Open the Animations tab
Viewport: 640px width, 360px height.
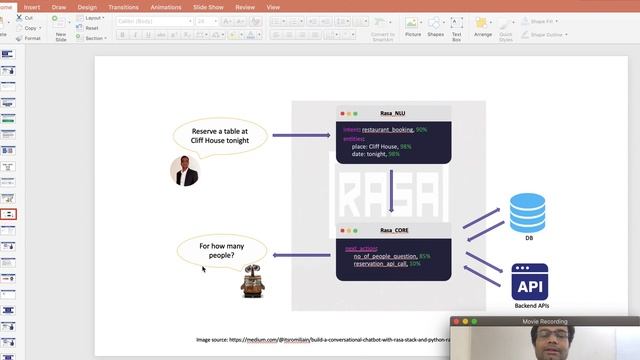click(166, 7)
